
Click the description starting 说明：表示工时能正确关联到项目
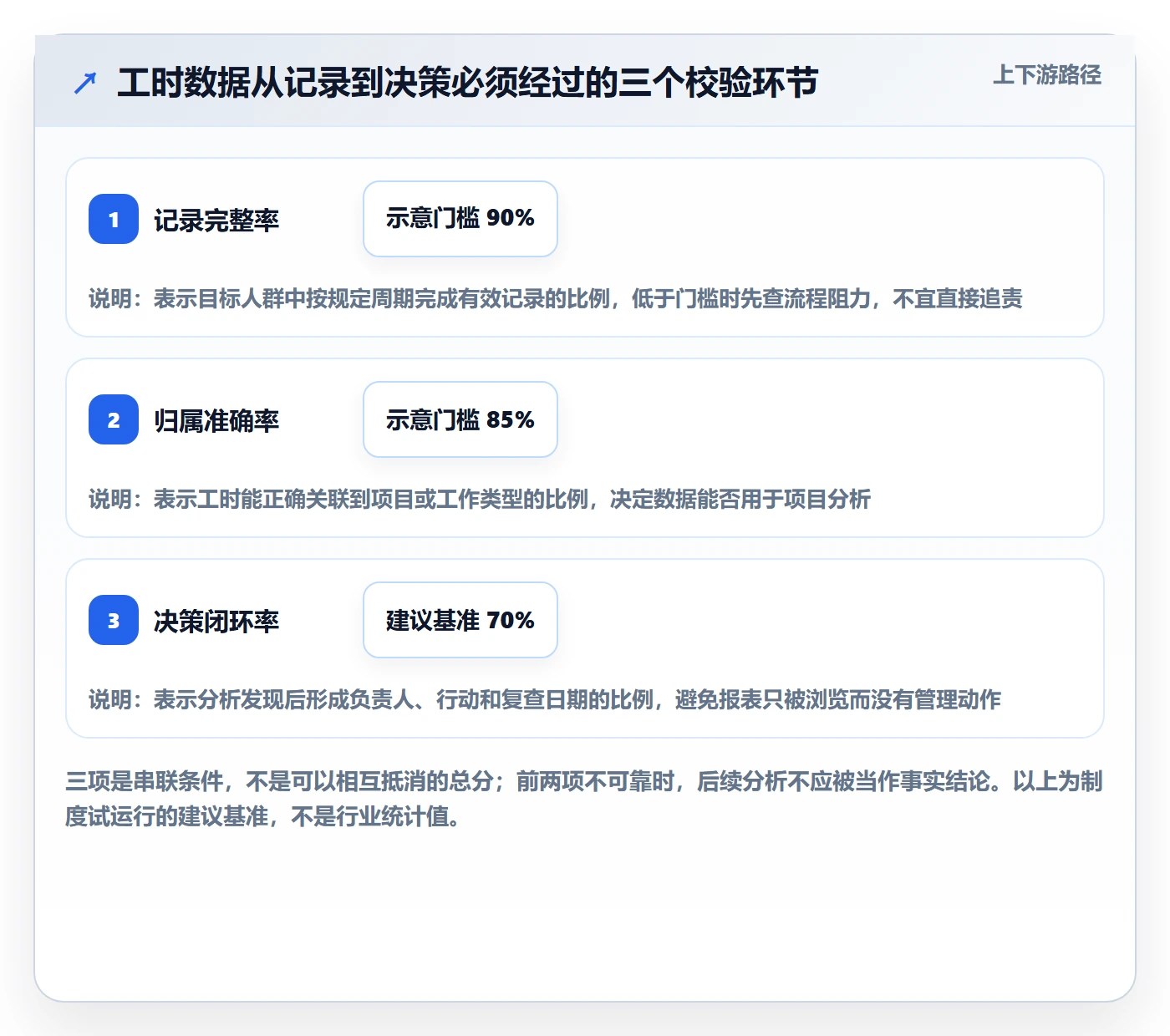pos(480,500)
